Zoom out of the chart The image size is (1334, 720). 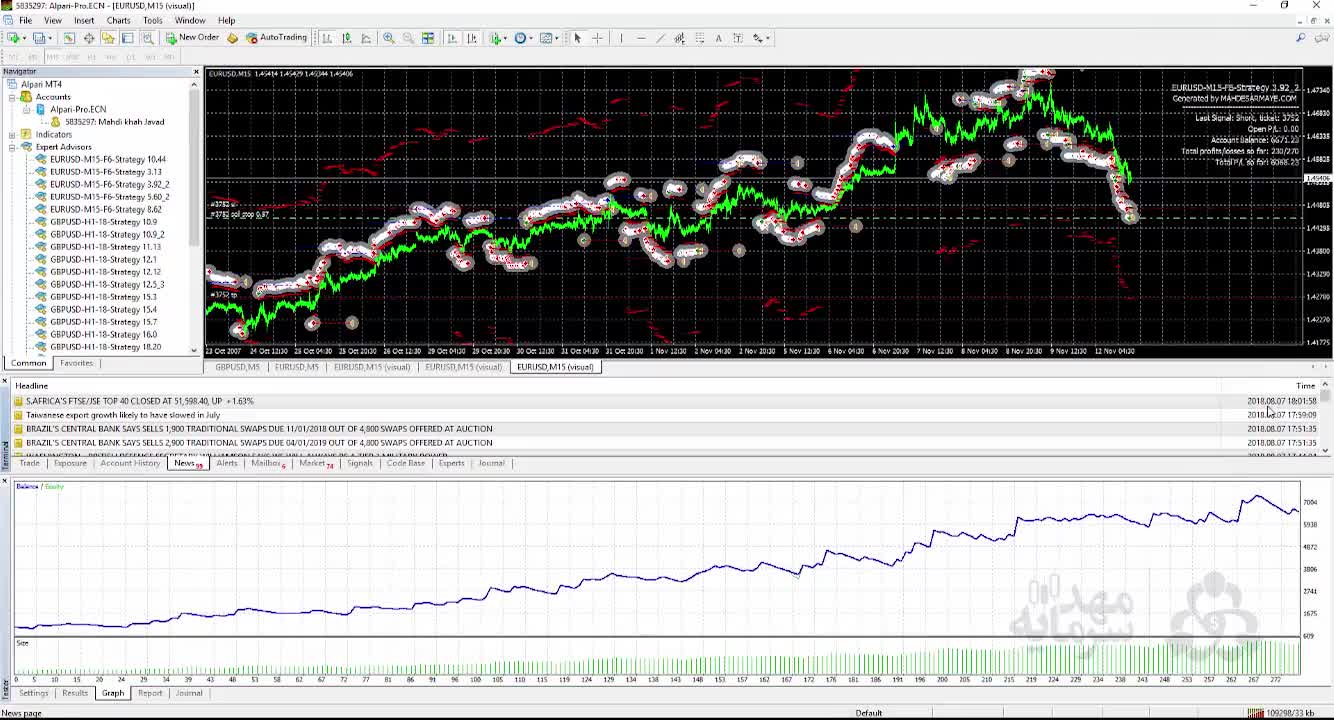[x=408, y=38]
